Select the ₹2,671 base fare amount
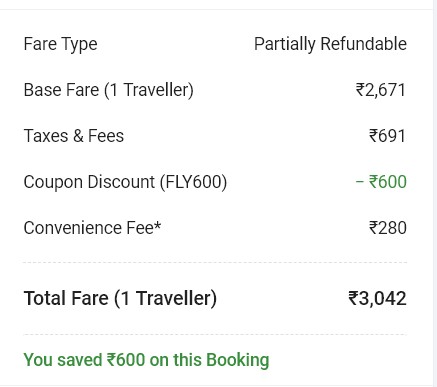Image resolution: width=437 pixels, height=387 pixels. coord(381,90)
